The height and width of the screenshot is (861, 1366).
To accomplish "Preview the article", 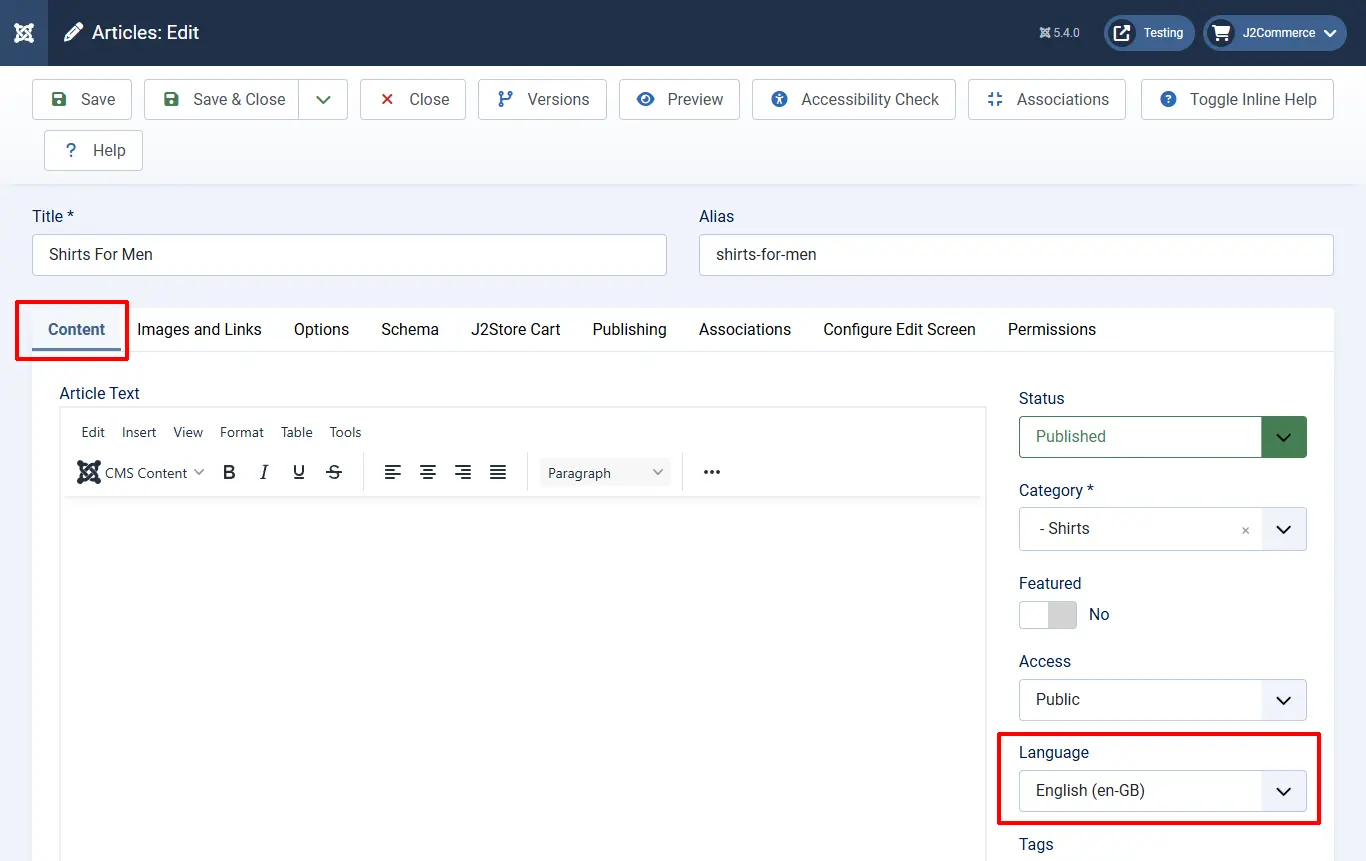I will [x=679, y=99].
